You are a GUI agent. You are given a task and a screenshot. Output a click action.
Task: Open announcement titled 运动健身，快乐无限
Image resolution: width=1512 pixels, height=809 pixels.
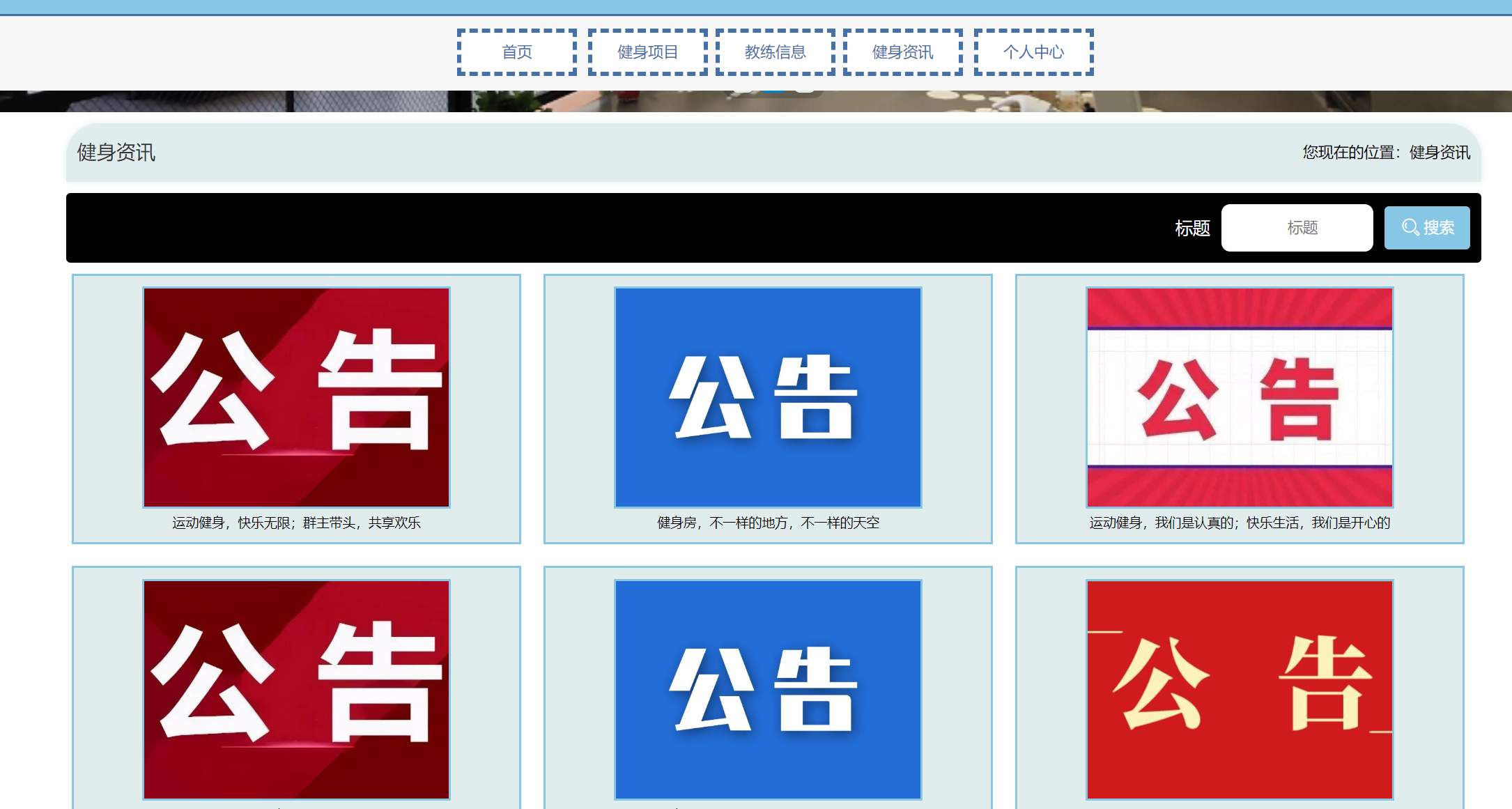(295, 523)
